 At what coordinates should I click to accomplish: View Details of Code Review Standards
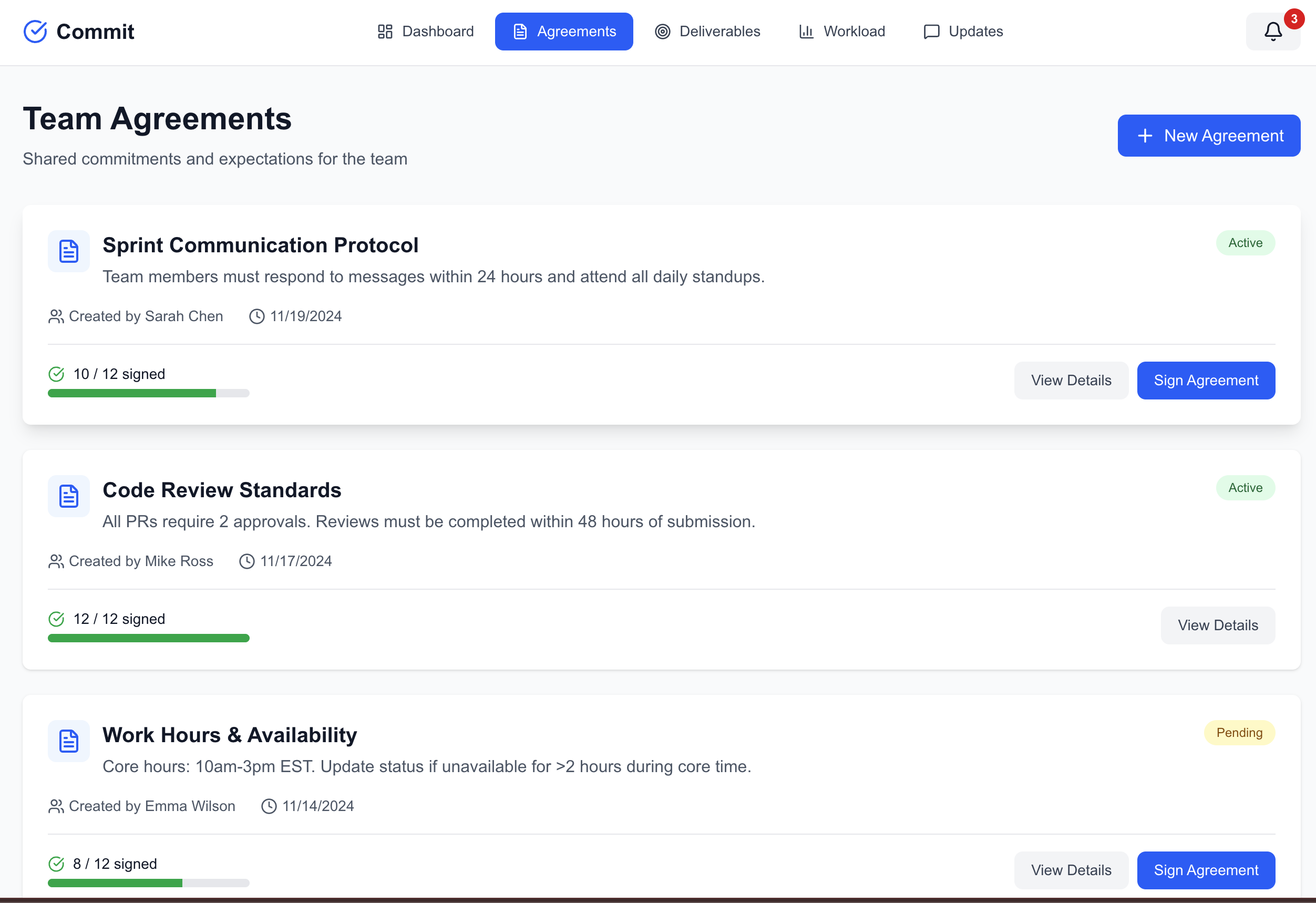[1218, 625]
